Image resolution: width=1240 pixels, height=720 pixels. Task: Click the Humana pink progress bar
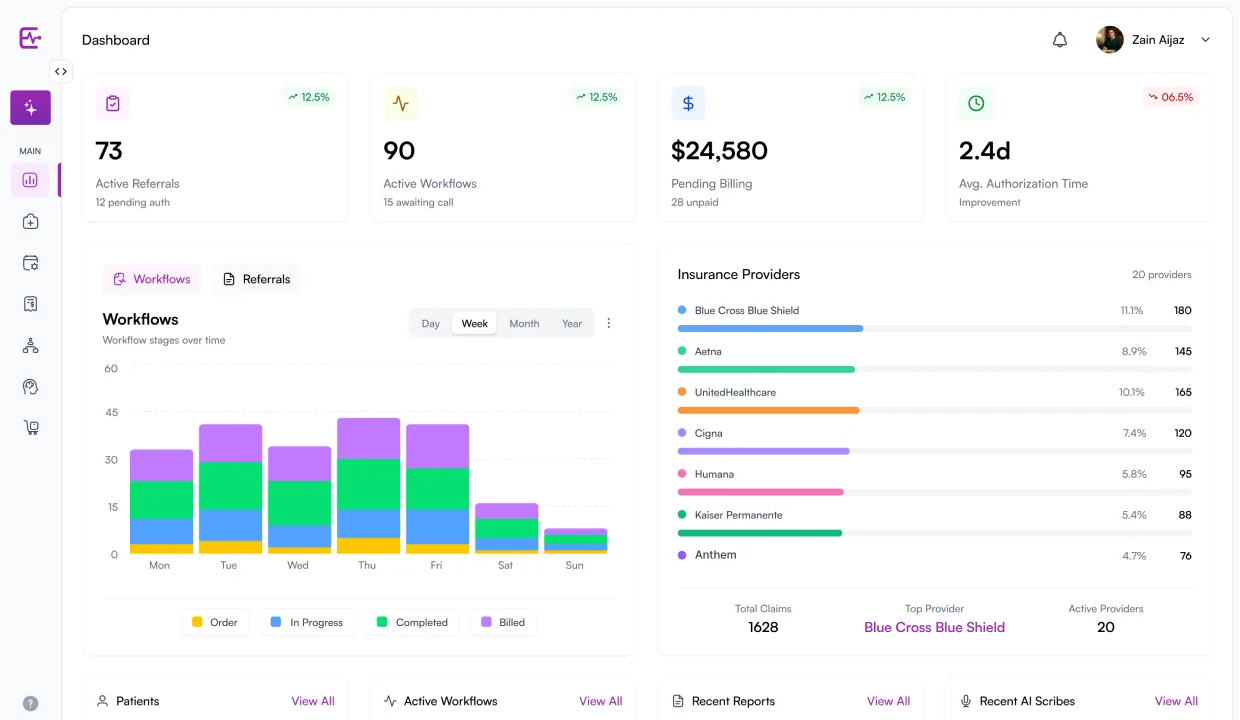(x=935, y=492)
